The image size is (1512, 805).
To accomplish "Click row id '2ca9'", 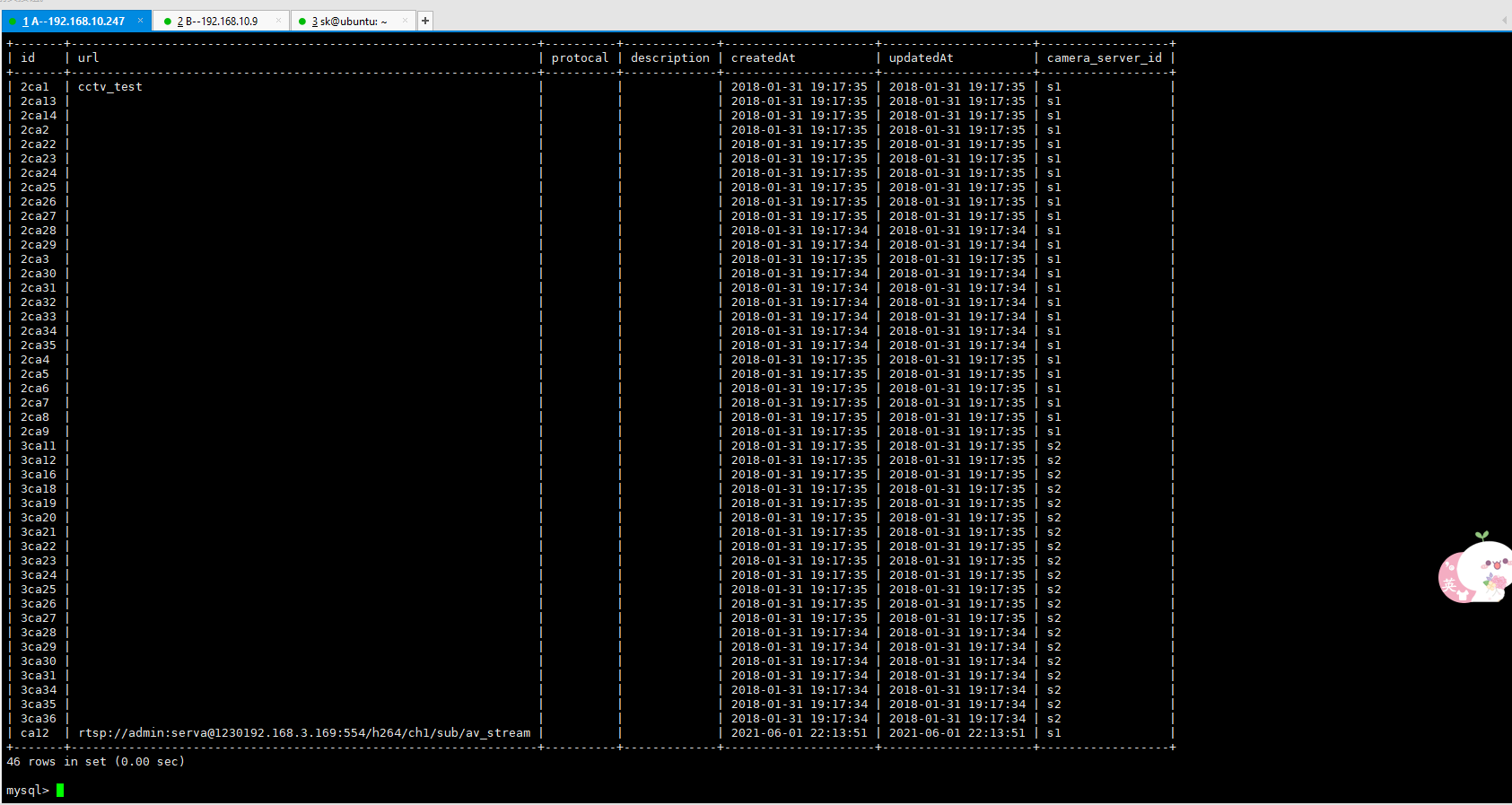I will pos(35,432).
